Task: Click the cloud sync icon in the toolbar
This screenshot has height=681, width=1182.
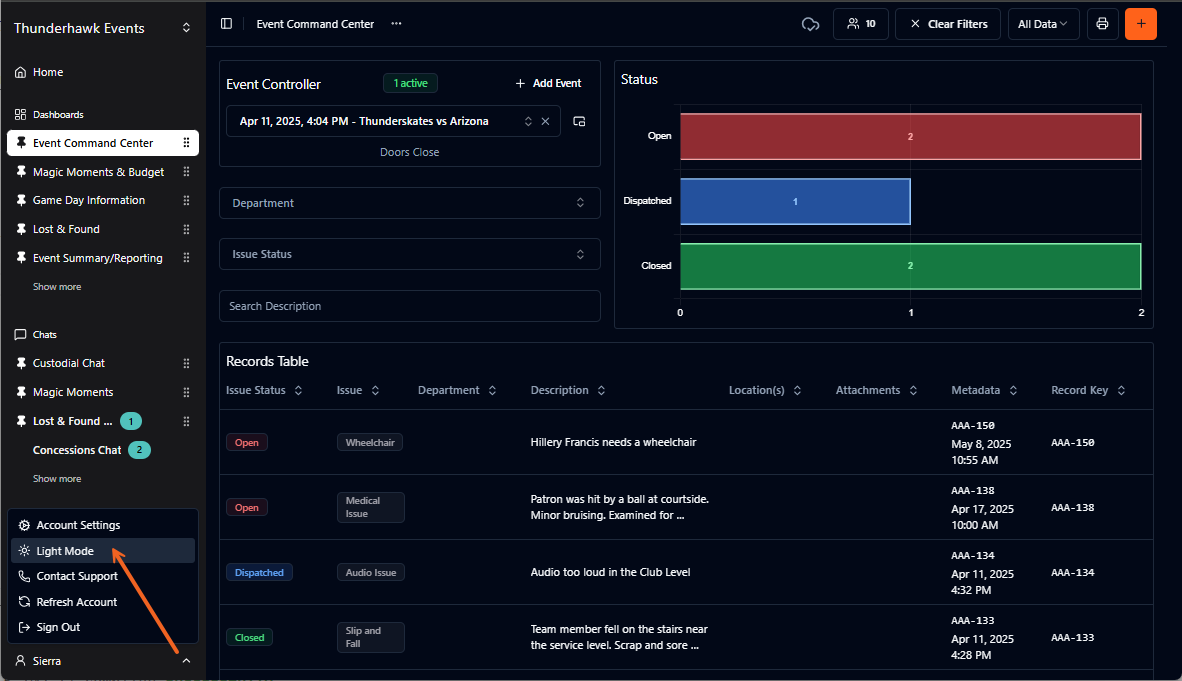Action: coord(810,23)
